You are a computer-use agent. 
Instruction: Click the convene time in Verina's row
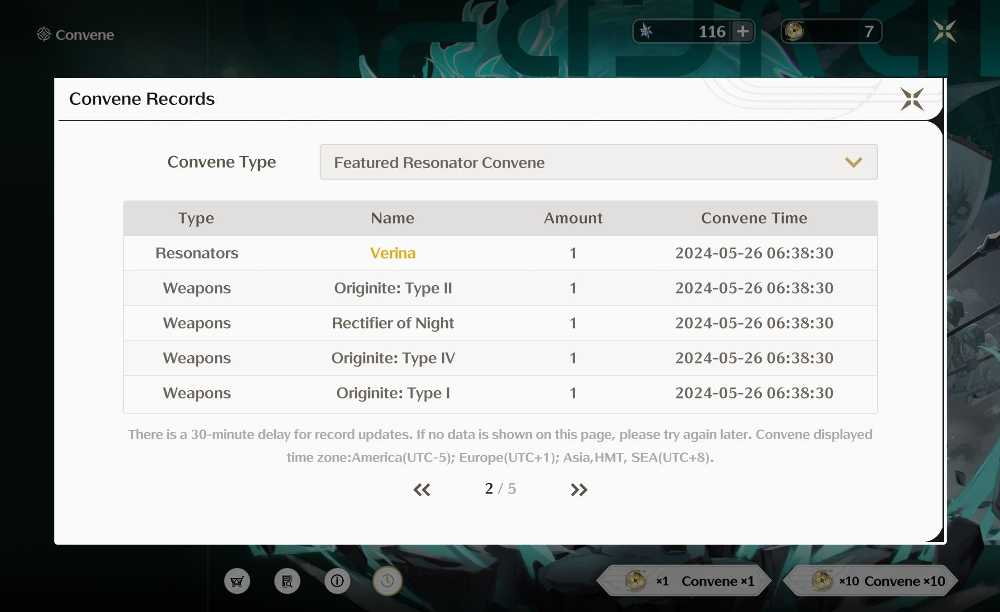point(754,253)
